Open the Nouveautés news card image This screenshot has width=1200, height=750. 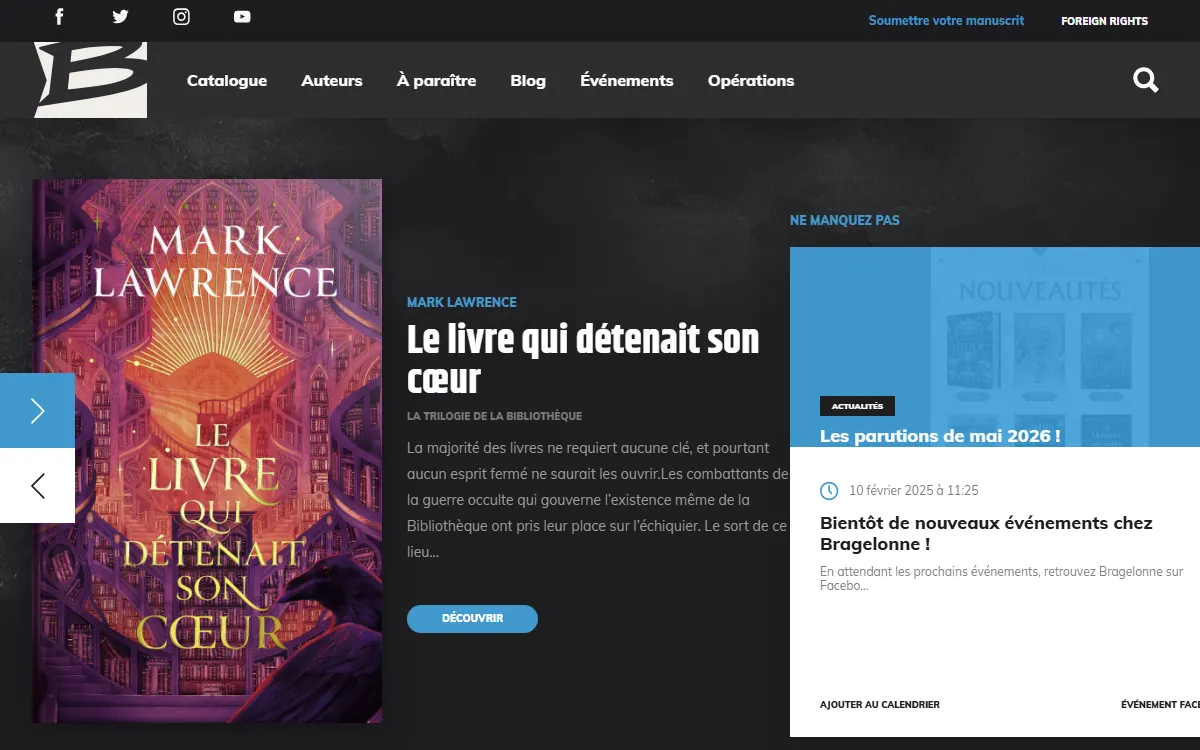coord(995,347)
